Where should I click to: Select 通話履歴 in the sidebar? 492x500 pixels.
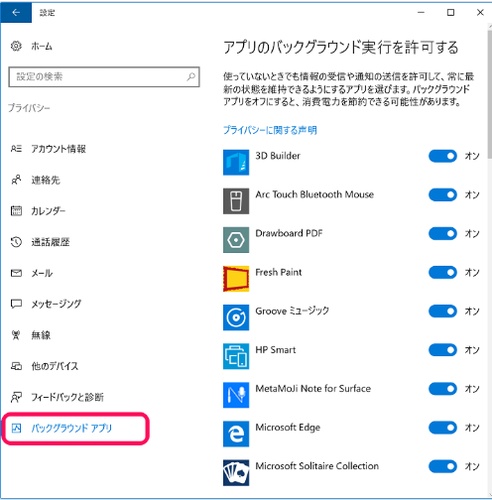click(x=50, y=242)
